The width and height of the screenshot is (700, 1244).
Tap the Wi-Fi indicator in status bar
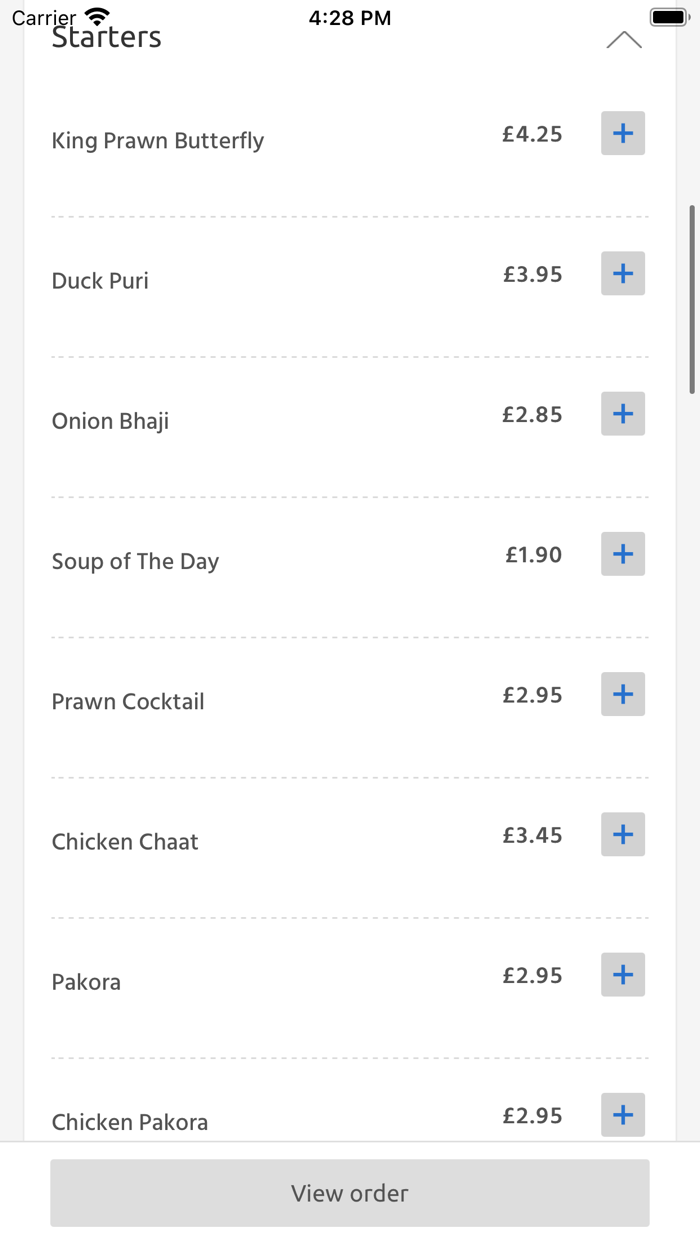(x=97, y=17)
